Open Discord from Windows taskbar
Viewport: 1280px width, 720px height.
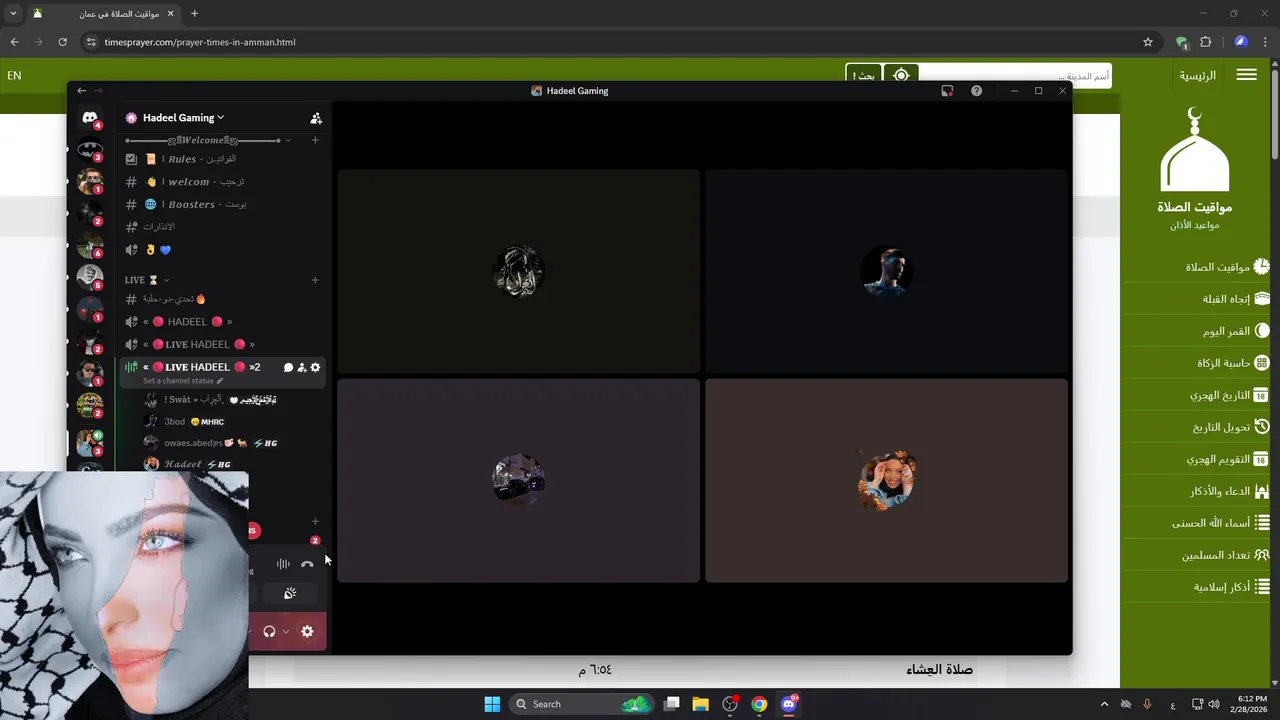coord(789,704)
